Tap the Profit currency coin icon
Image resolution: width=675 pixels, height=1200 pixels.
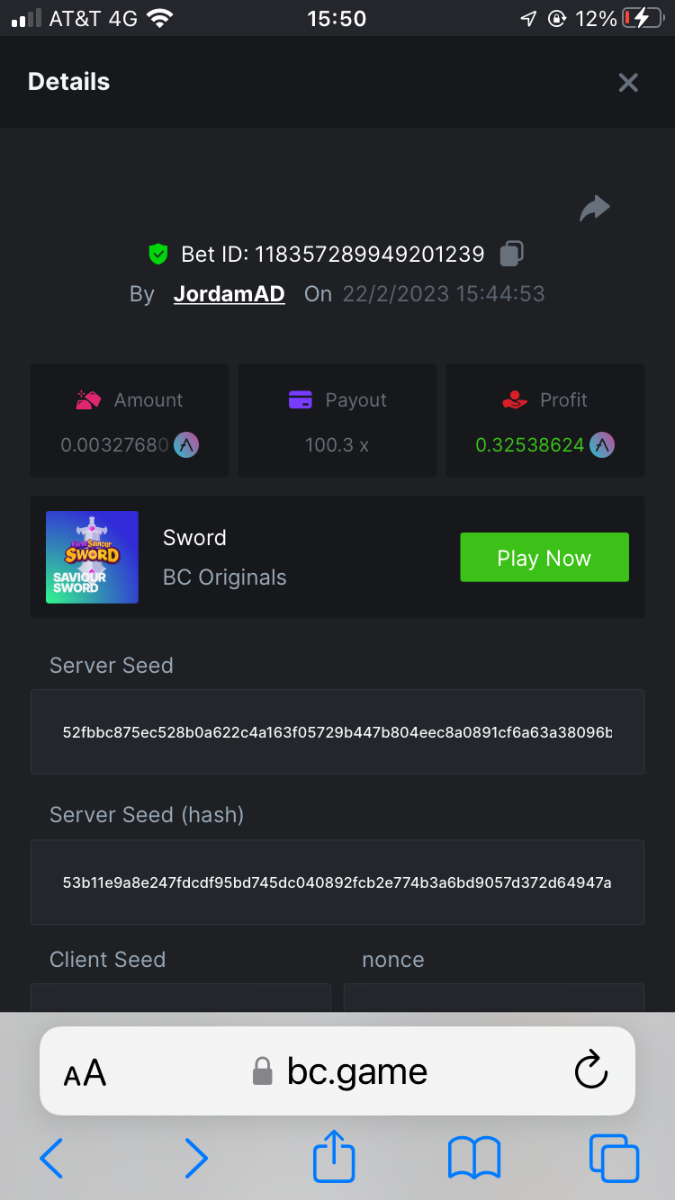[x=601, y=445]
